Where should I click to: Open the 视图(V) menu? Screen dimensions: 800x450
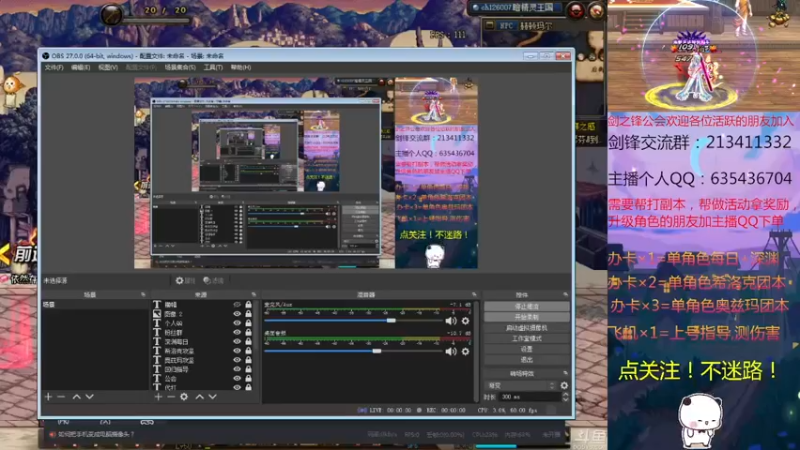pos(108,67)
